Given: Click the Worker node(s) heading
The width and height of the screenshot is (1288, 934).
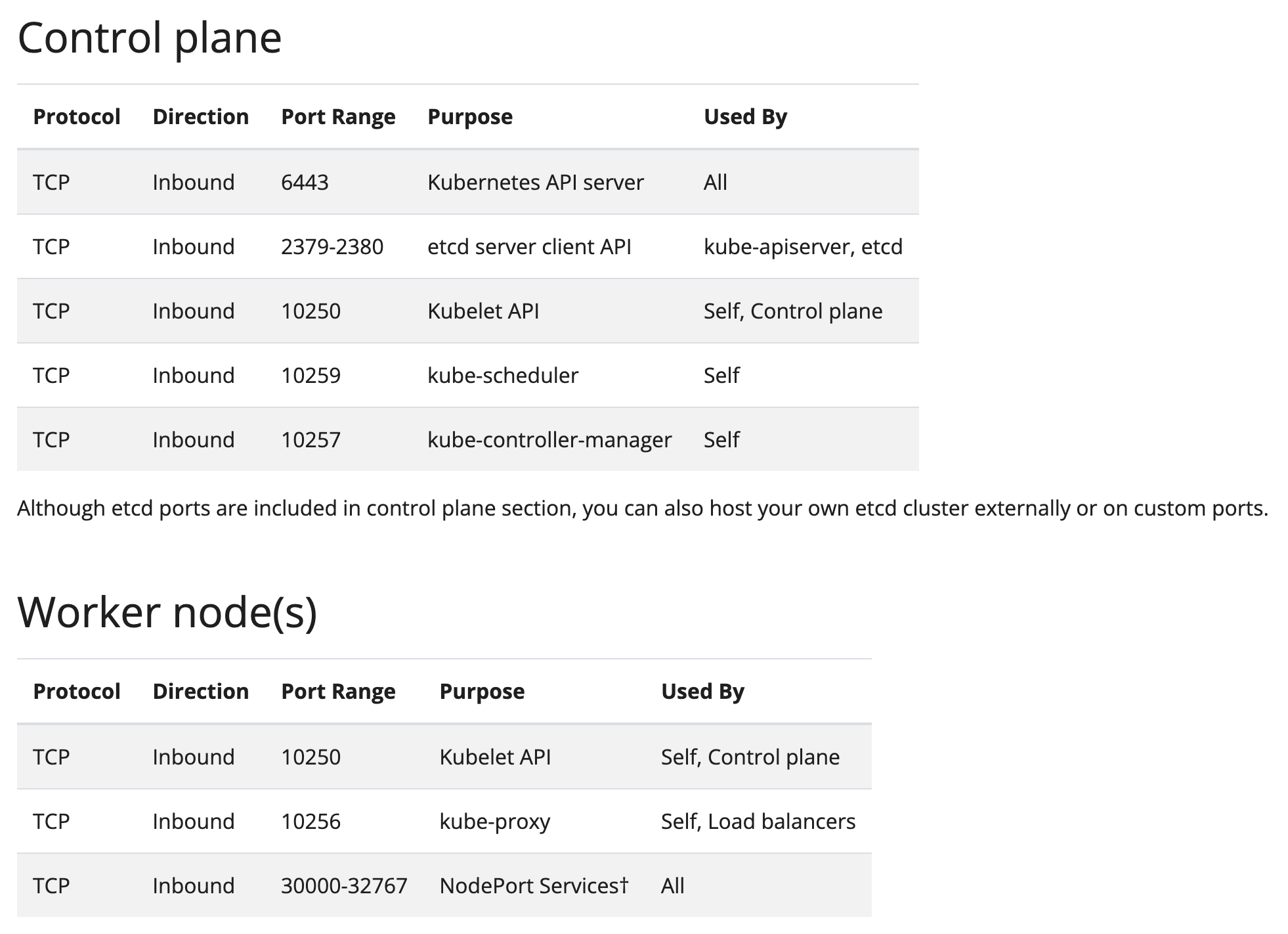Looking at the screenshot, I should pos(167,612).
